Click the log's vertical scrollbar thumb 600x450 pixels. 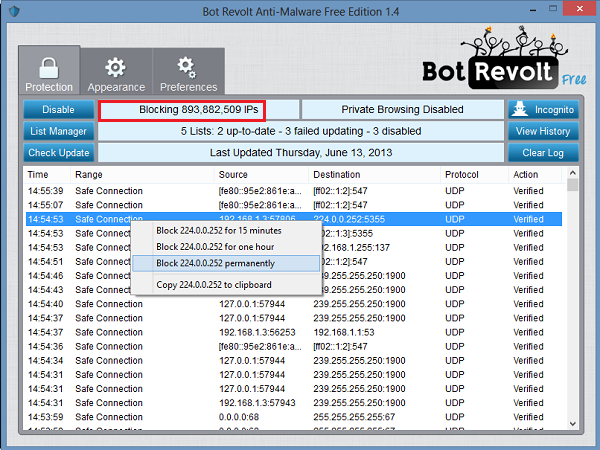[572, 185]
